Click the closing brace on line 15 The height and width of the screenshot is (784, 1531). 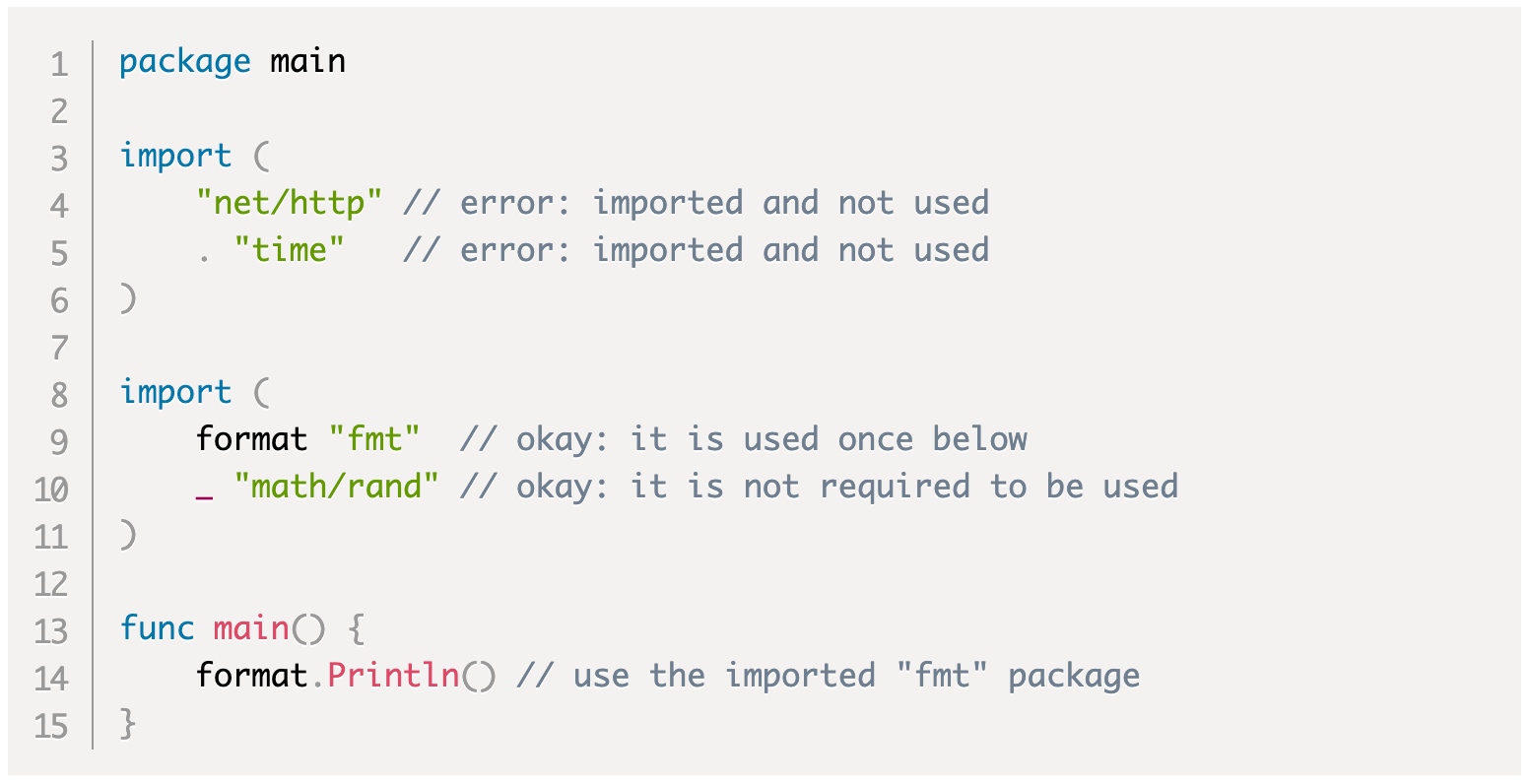pyautogui.click(x=128, y=724)
